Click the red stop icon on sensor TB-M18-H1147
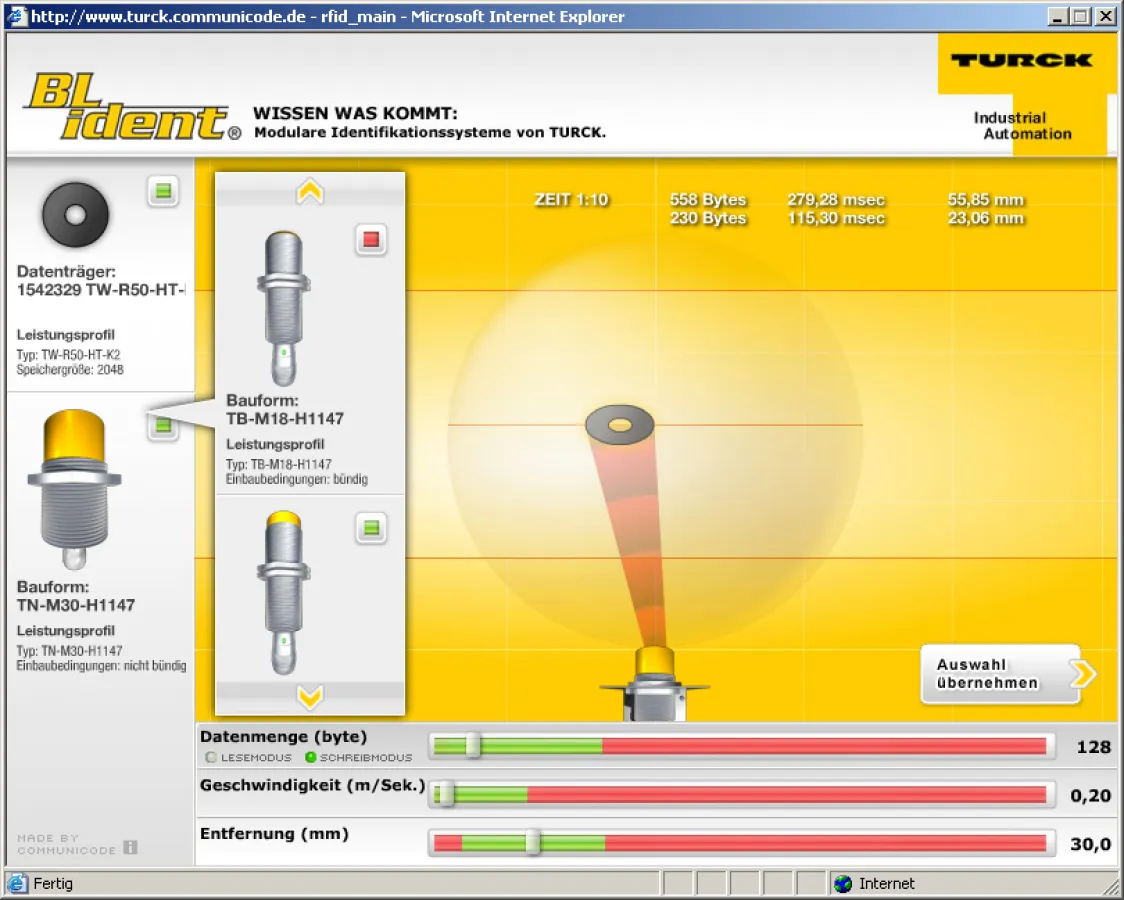 click(x=371, y=240)
